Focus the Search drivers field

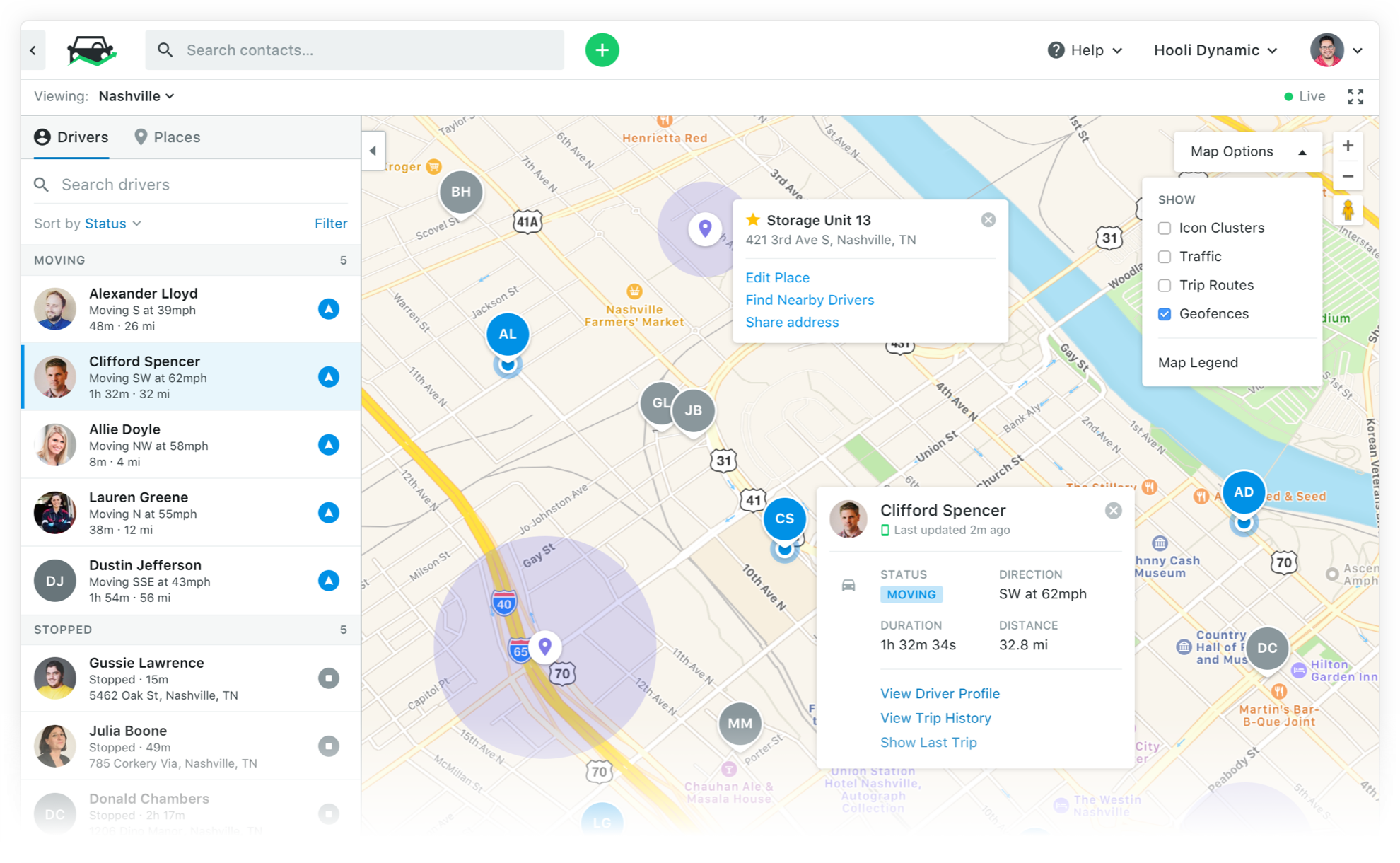point(191,185)
